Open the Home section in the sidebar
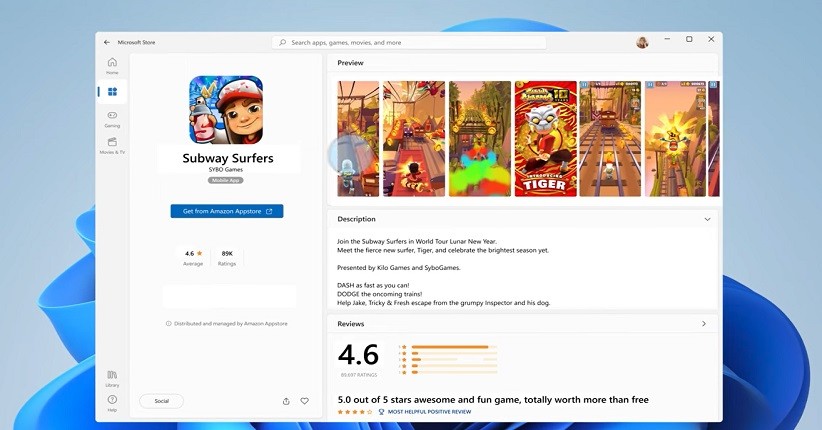822x430 pixels. pos(112,66)
